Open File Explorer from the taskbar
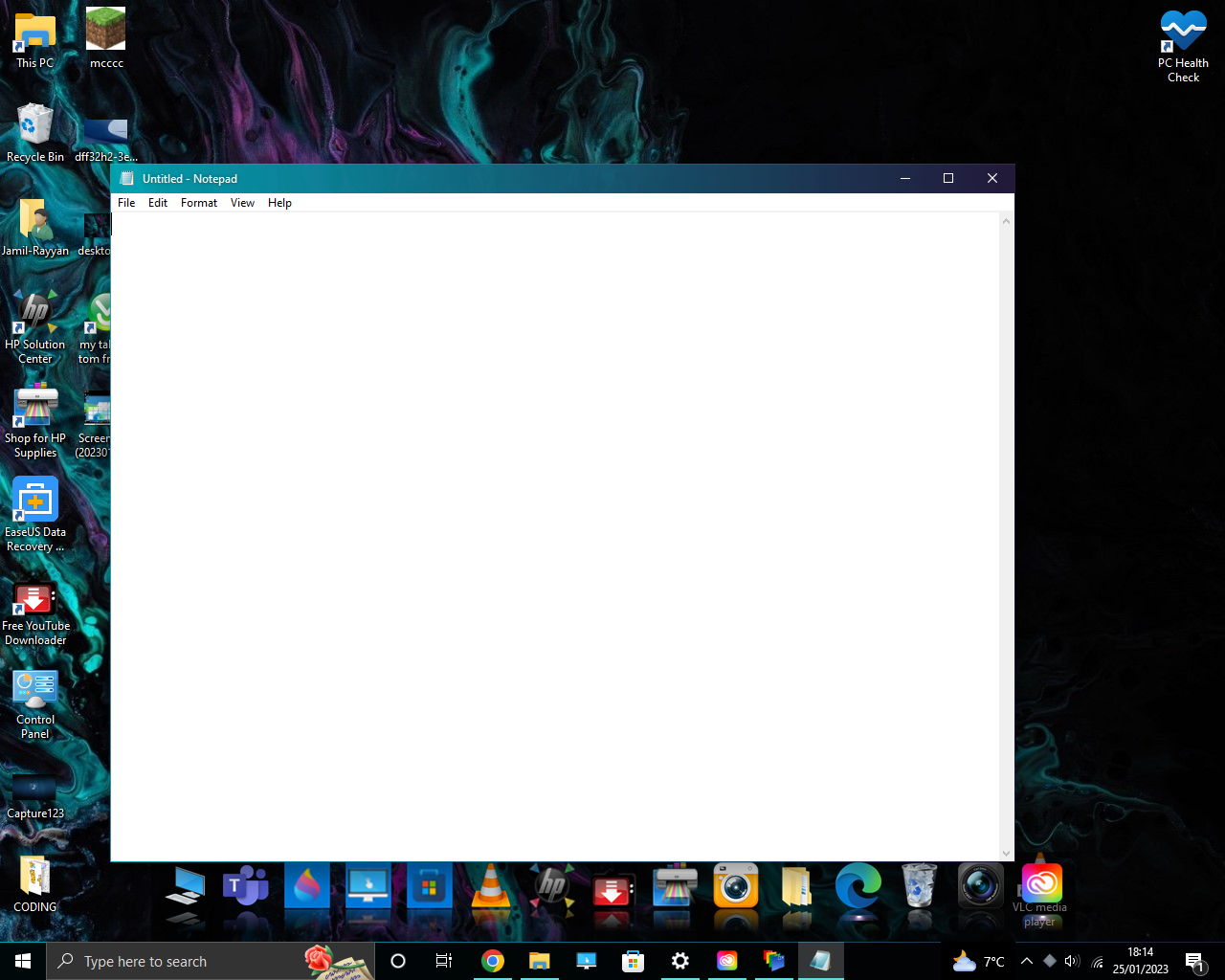Viewport: 1225px width, 980px height. tap(540, 961)
